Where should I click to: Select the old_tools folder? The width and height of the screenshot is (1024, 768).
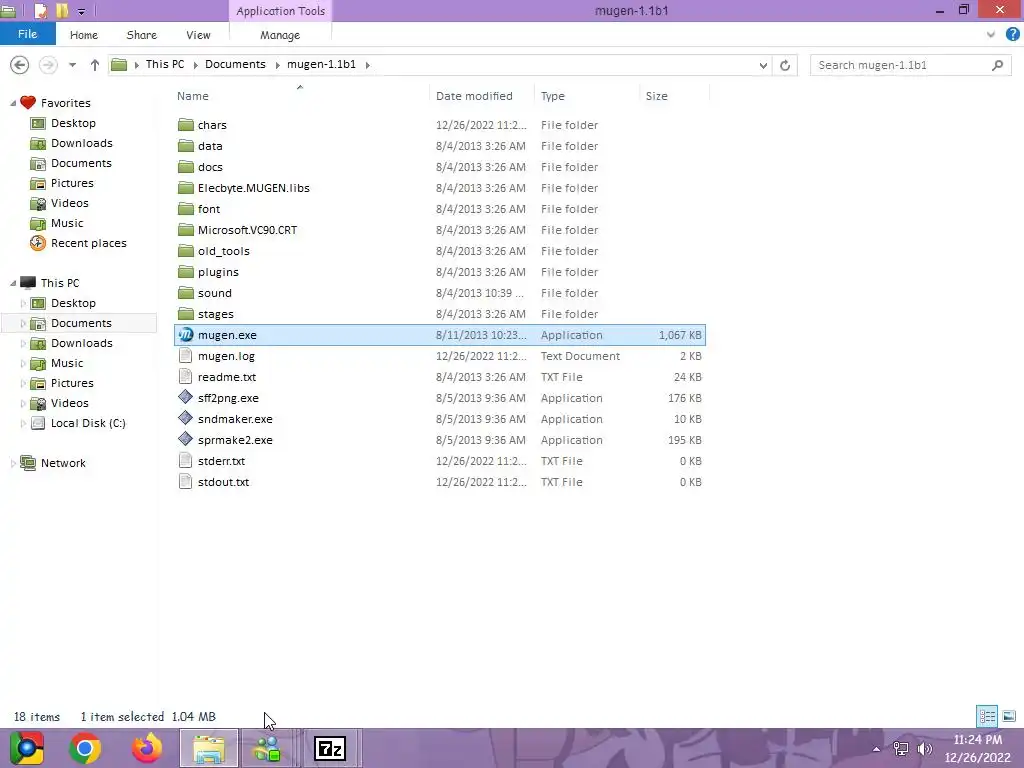(223, 251)
